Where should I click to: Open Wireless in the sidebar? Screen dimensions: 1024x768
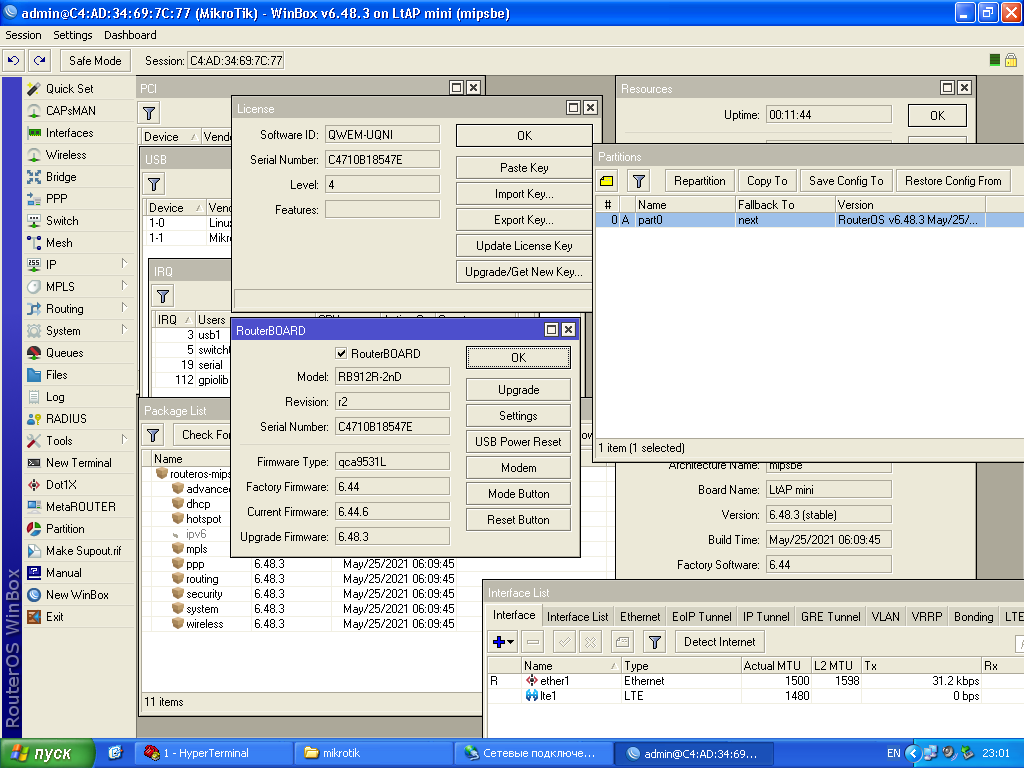click(66, 155)
